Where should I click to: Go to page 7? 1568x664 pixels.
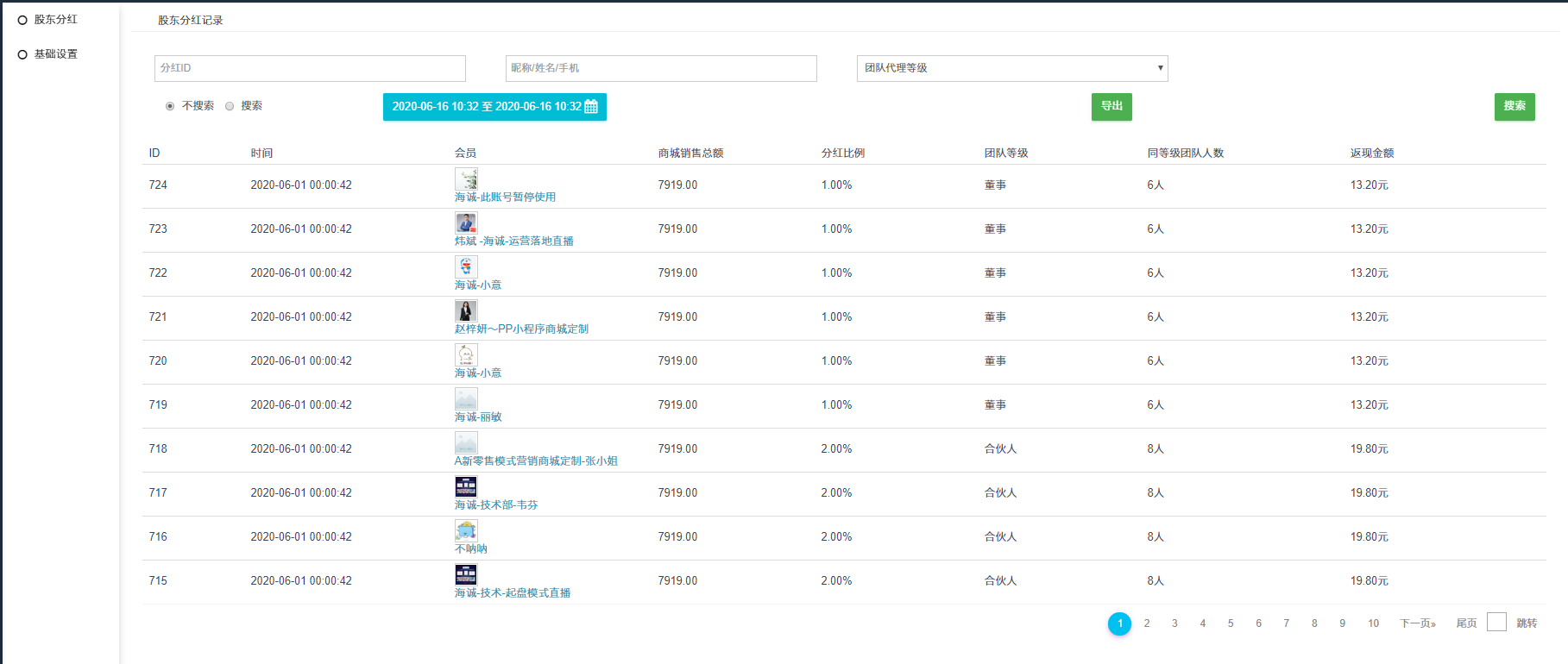(x=1287, y=623)
